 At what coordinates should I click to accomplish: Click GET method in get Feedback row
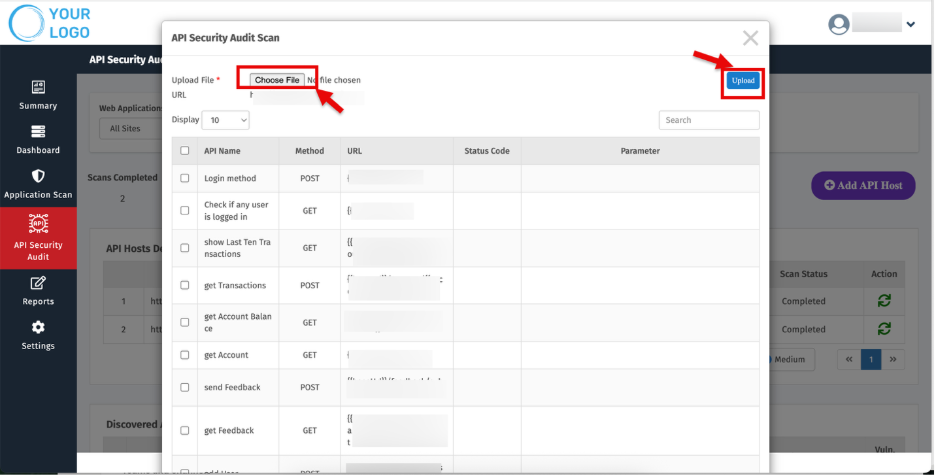tap(310, 430)
